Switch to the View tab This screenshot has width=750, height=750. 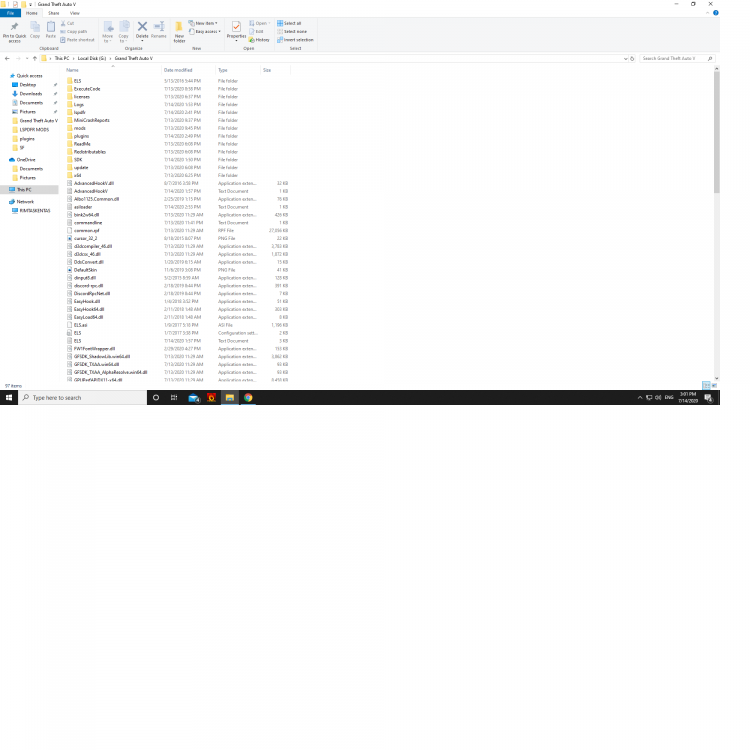coord(75,13)
